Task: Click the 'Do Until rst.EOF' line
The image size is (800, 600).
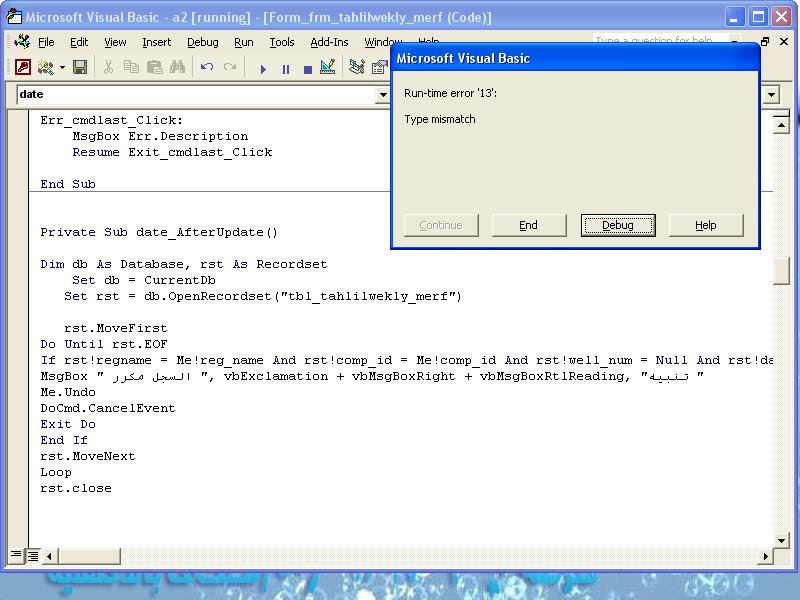Action: click(104, 344)
